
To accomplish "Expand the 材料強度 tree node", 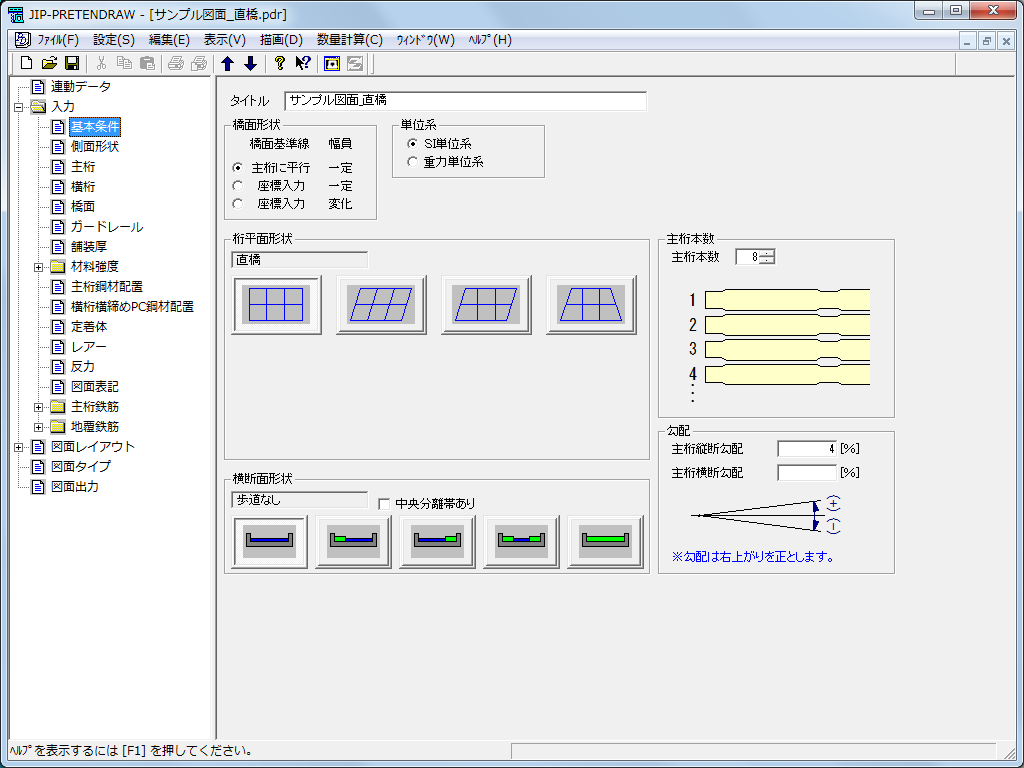I will [x=39, y=267].
